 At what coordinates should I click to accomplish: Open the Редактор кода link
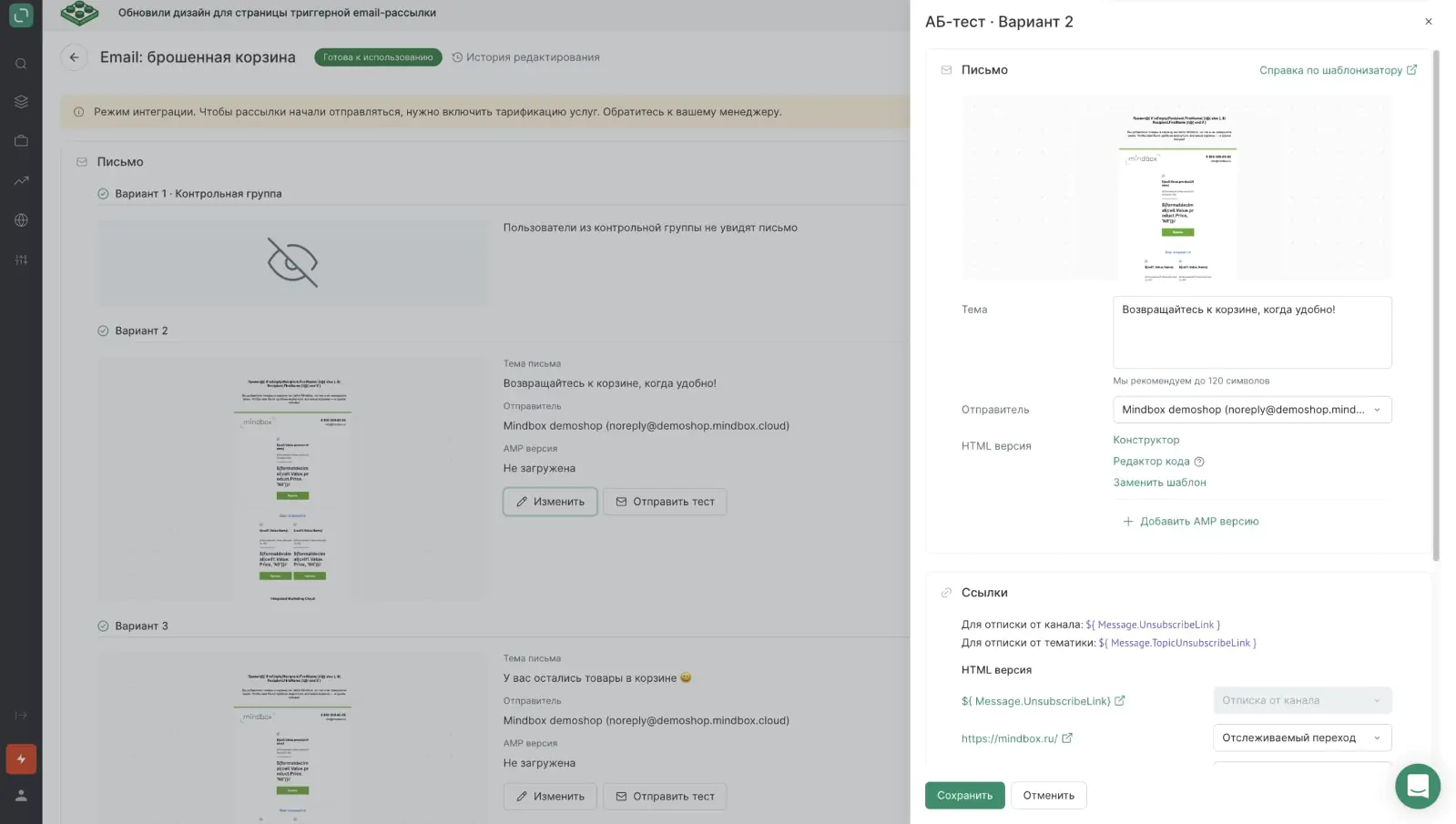(1151, 462)
